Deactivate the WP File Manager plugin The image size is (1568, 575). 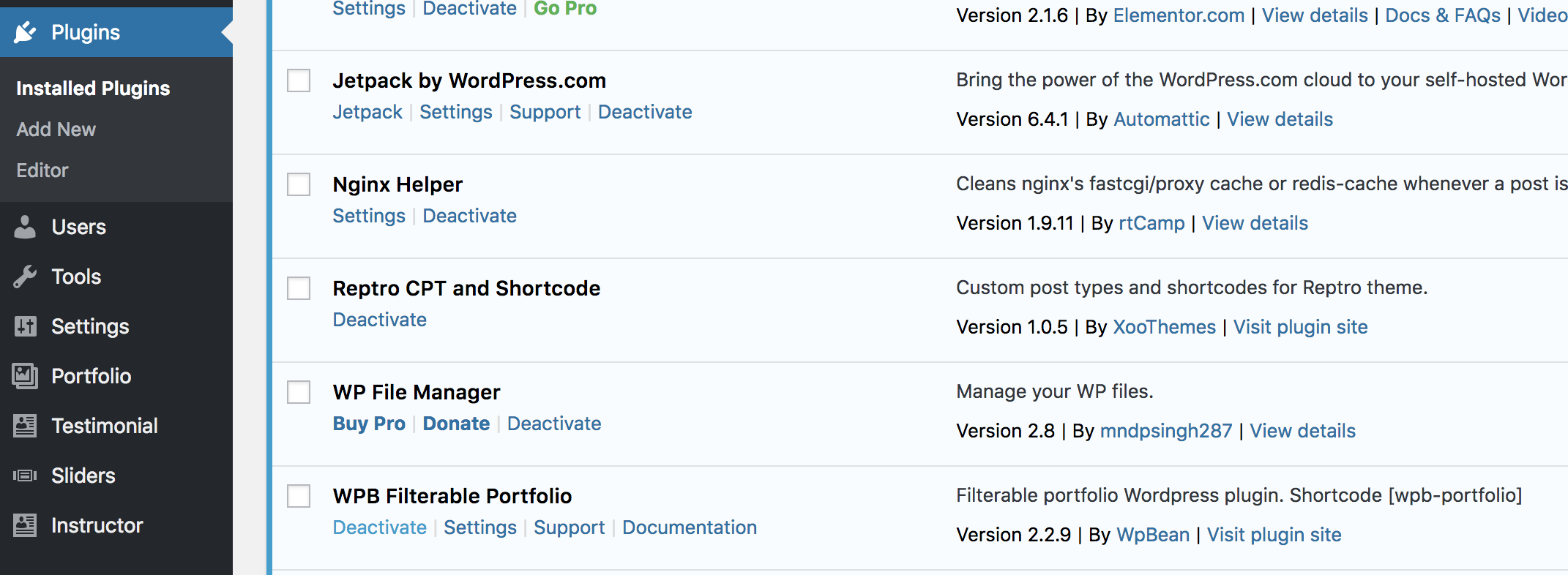(x=554, y=424)
